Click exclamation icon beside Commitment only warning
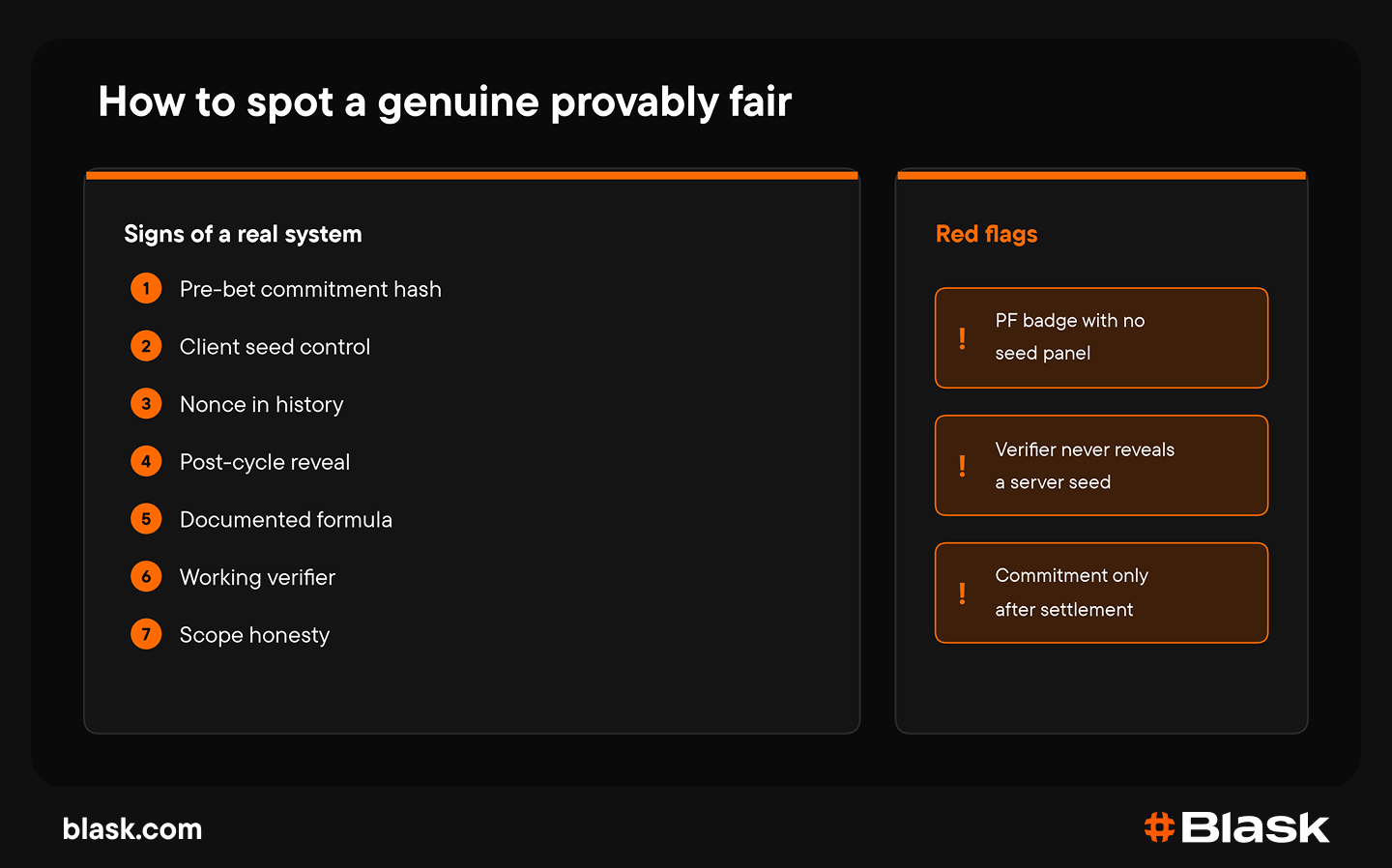The width and height of the screenshot is (1392, 868). 962,593
